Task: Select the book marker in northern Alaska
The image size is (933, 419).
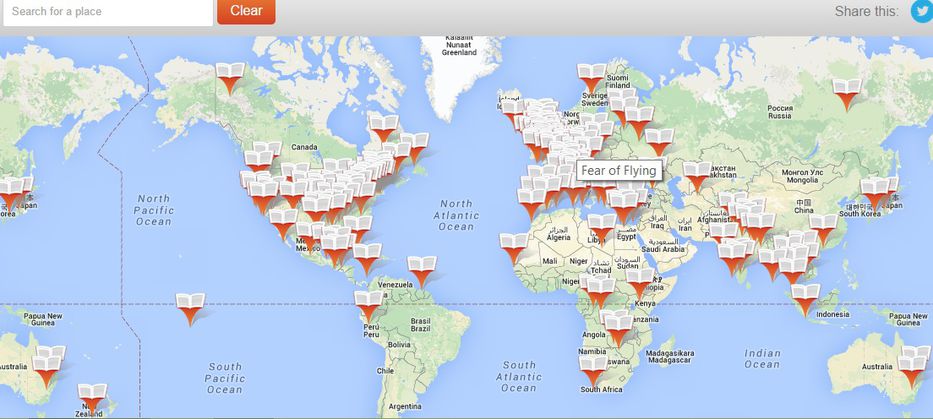Action: [x=230, y=78]
